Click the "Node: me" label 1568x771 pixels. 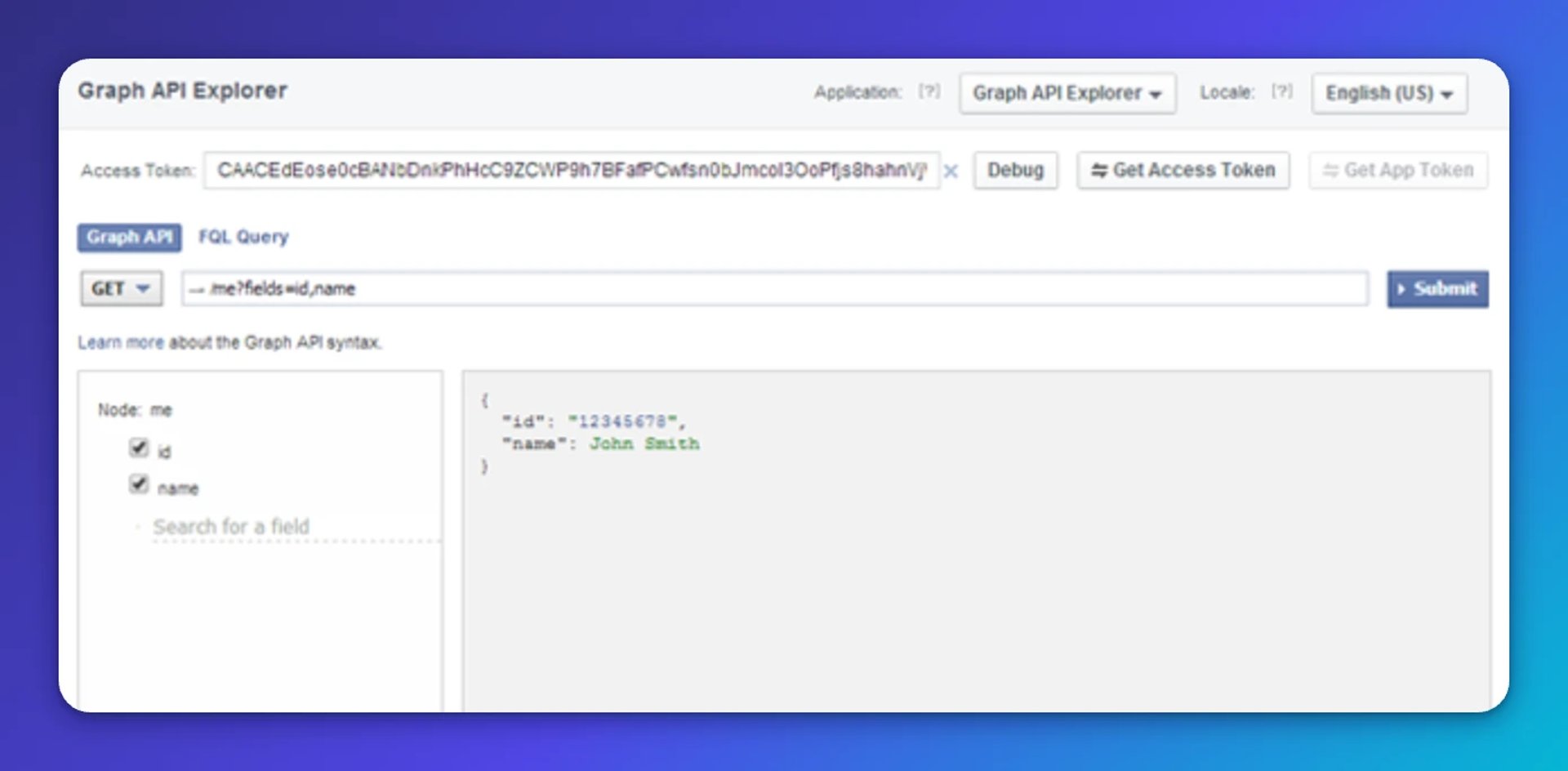(x=135, y=410)
